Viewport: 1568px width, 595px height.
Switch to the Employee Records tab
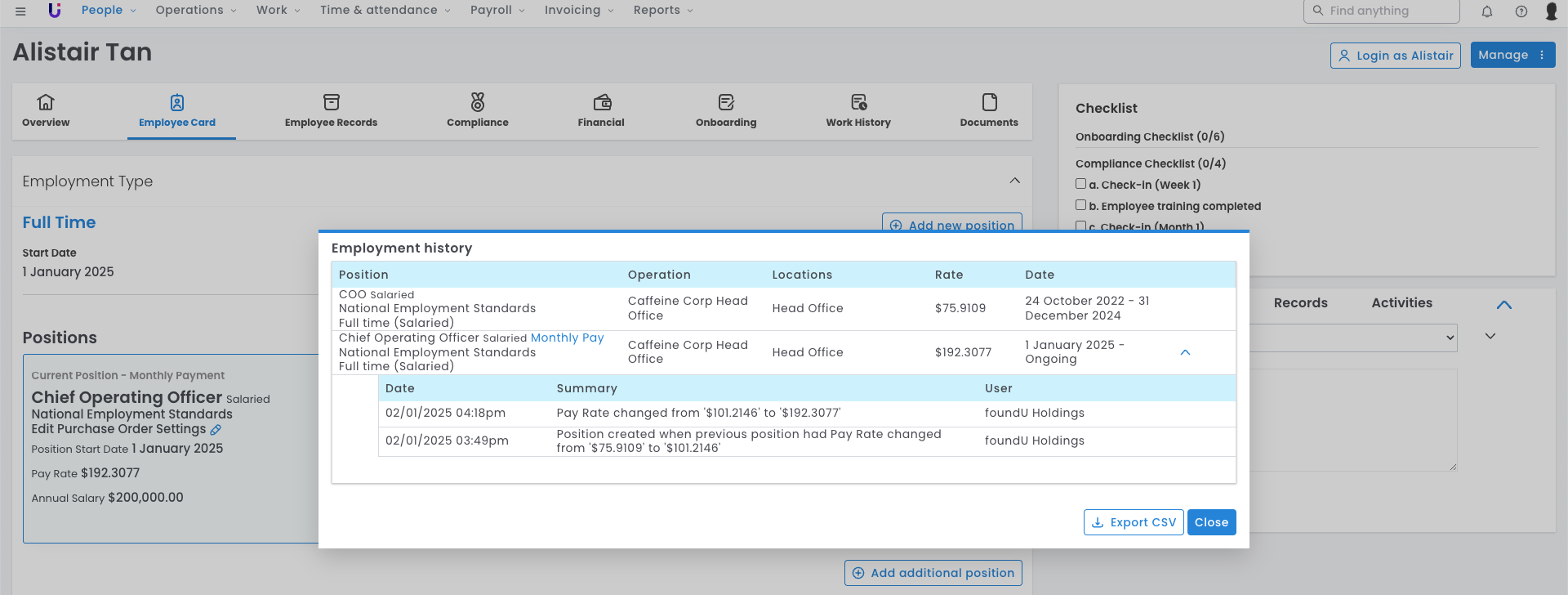(331, 111)
